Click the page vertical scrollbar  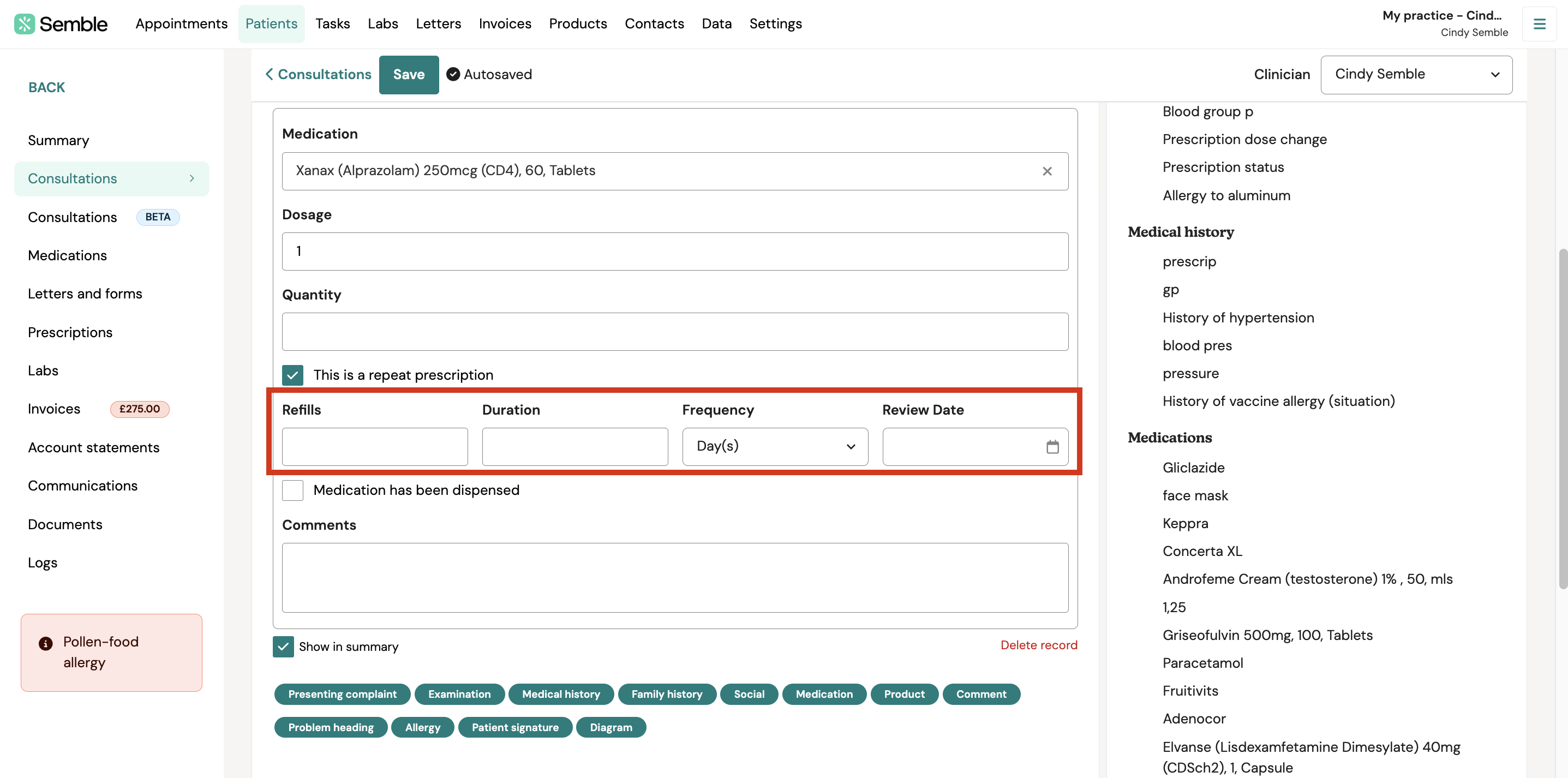click(1562, 419)
